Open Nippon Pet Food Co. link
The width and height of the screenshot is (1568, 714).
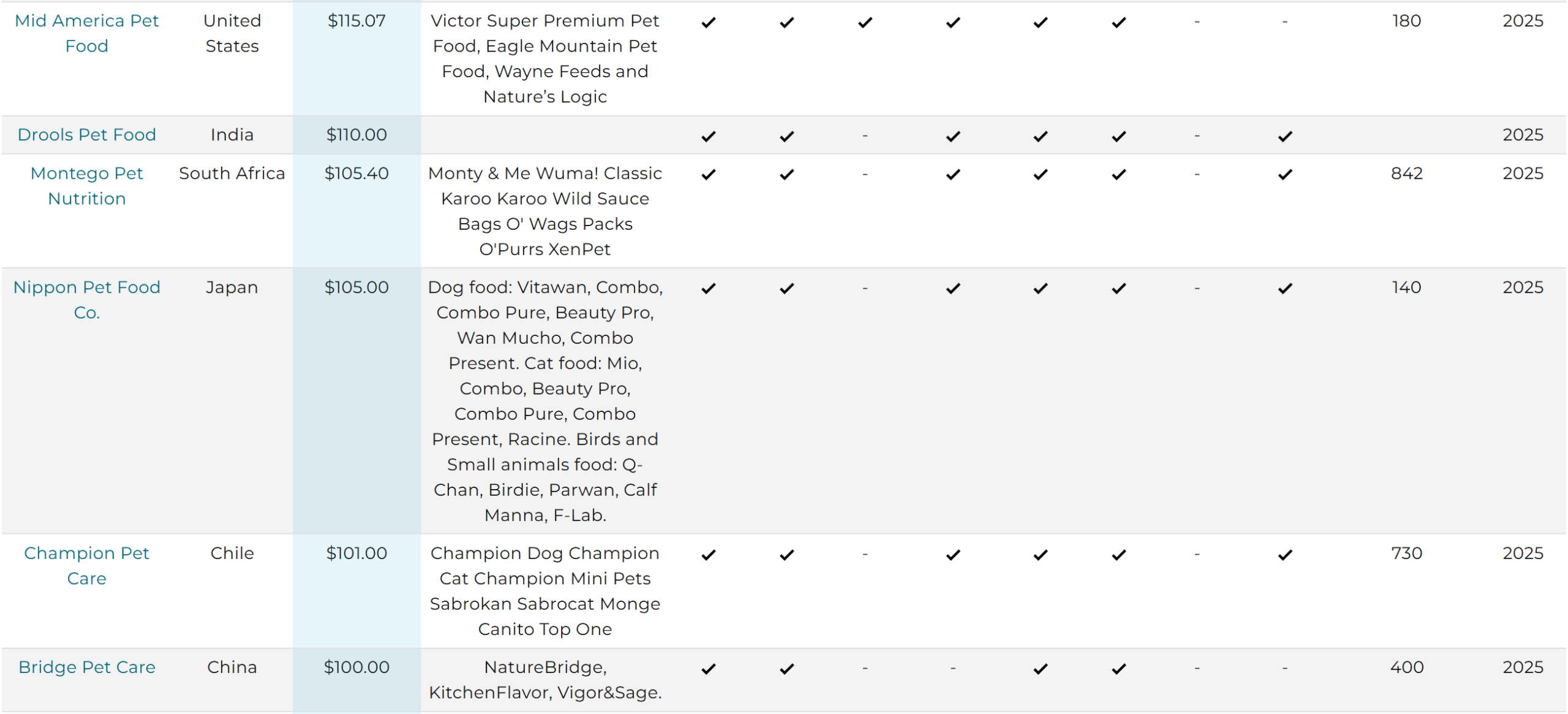[x=86, y=300]
